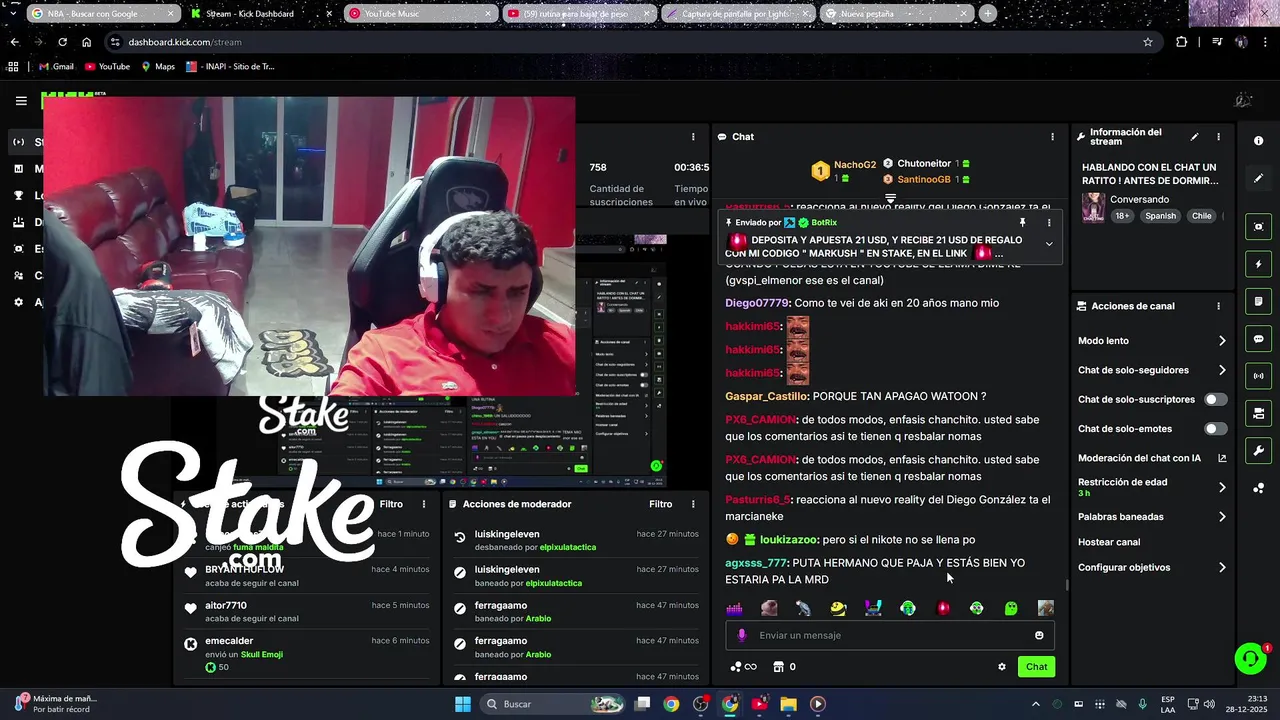Bookmark page with star icon
This screenshot has width=1280, height=720.
1148,42
